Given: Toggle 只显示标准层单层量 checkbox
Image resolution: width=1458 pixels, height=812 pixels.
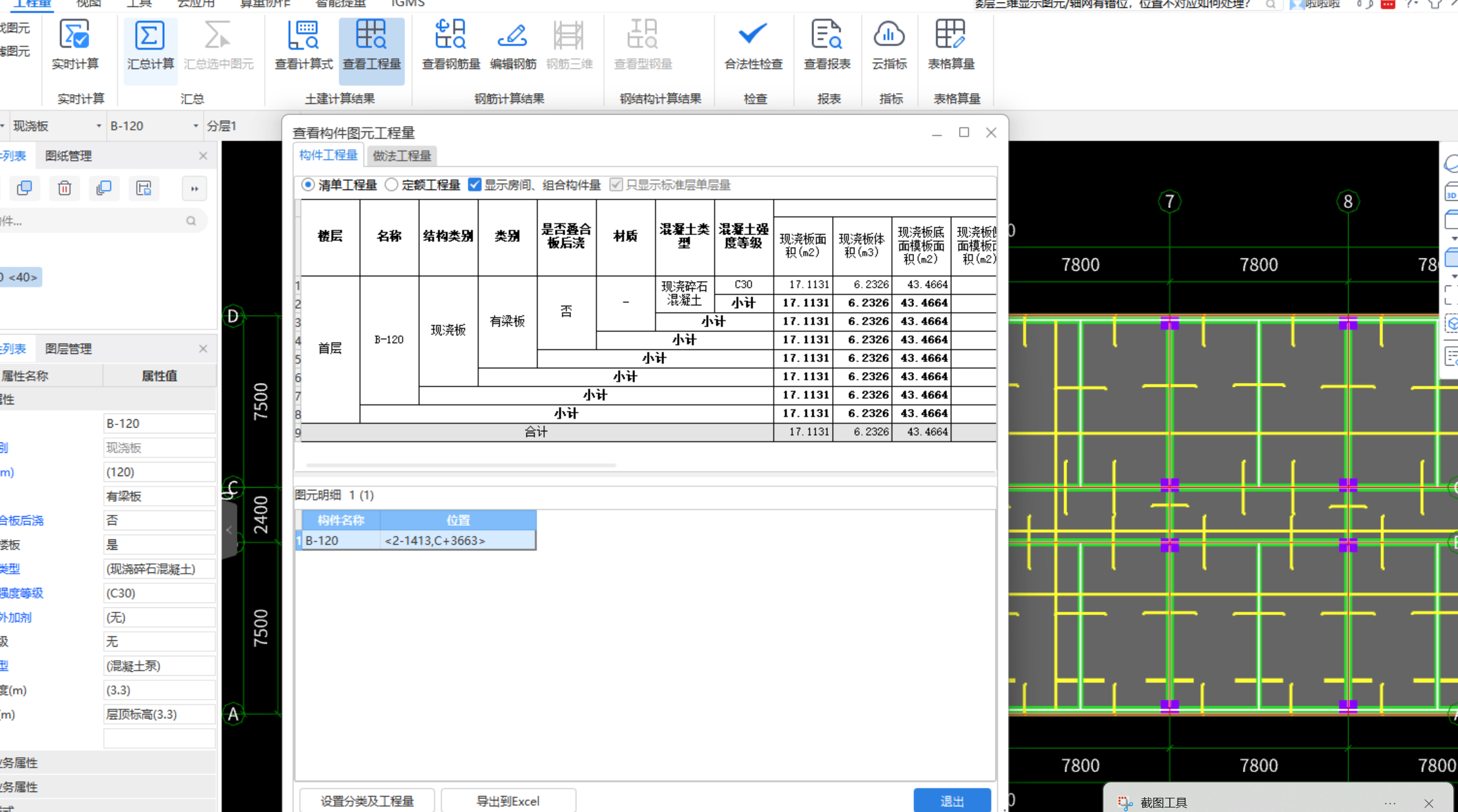Looking at the screenshot, I should coord(616,185).
